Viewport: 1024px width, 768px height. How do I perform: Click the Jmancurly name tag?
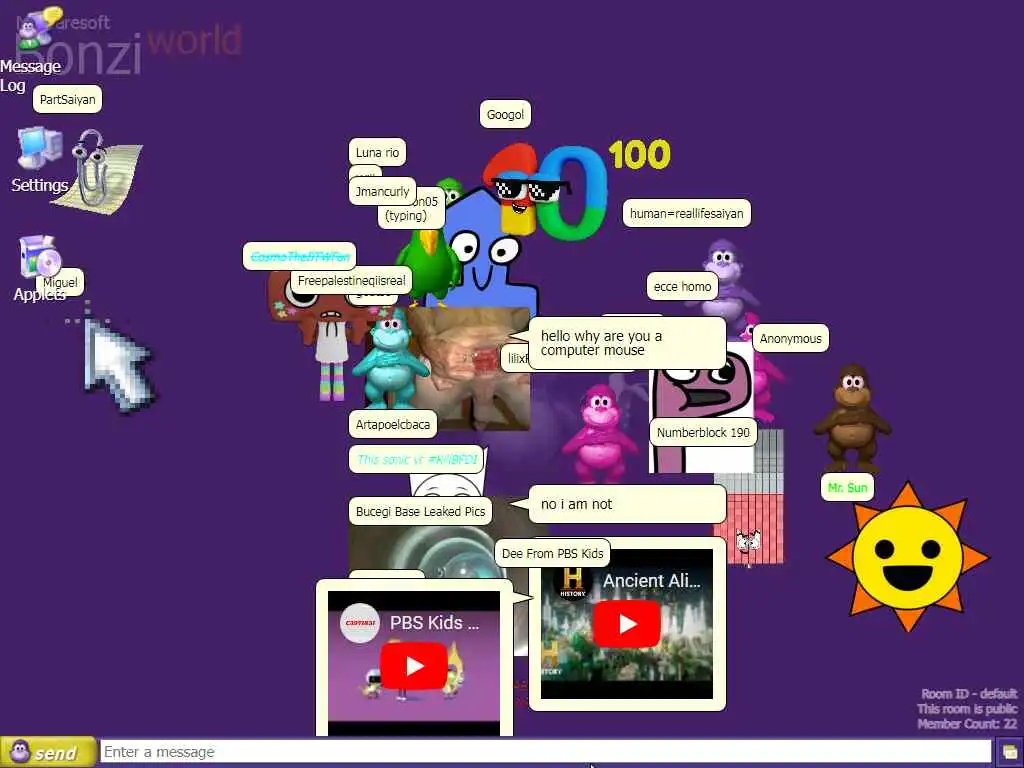[x=383, y=191]
